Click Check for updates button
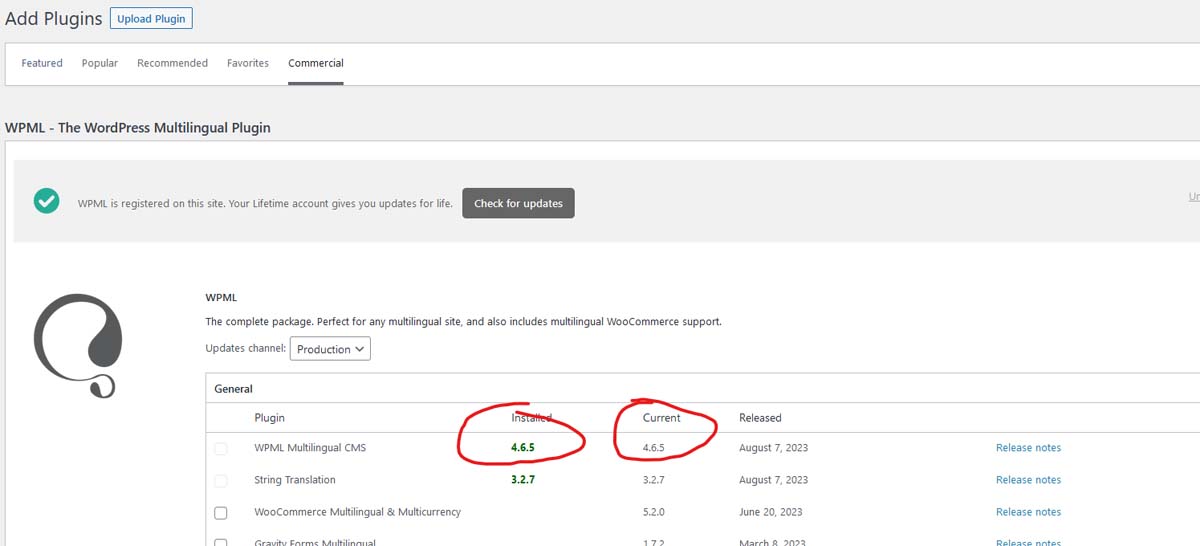This screenshot has height=546, width=1200. 518,203
